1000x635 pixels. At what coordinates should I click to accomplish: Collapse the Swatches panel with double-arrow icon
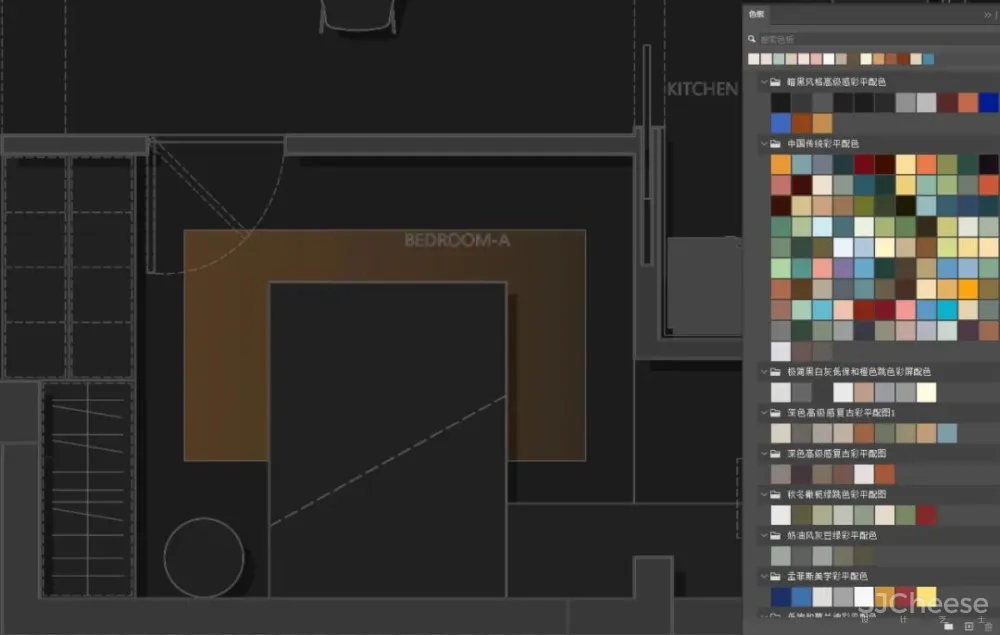click(987, 15)
